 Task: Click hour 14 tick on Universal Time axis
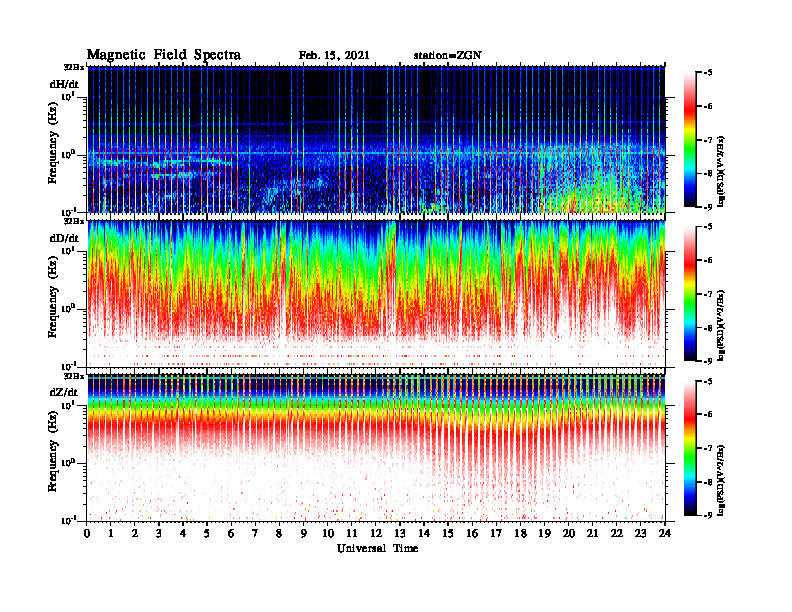(x=424, y=533)
